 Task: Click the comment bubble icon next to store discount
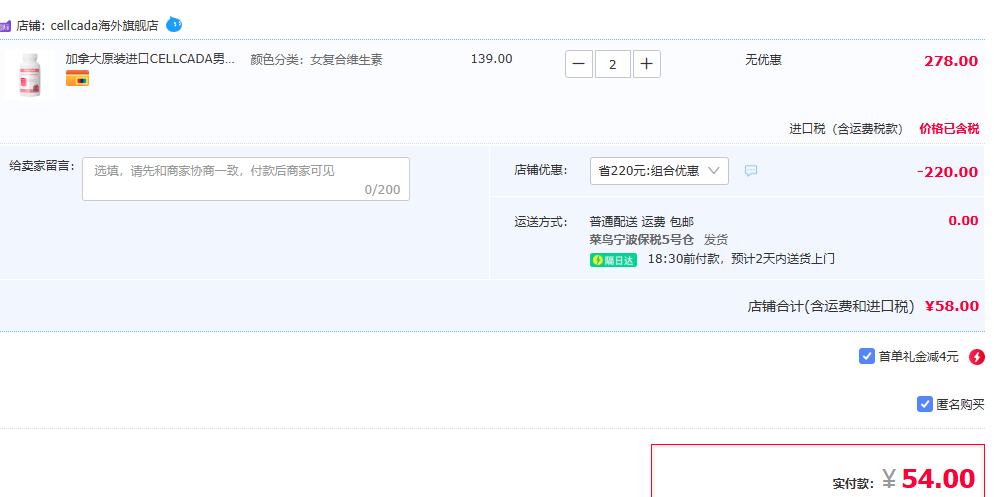(751, 171)
